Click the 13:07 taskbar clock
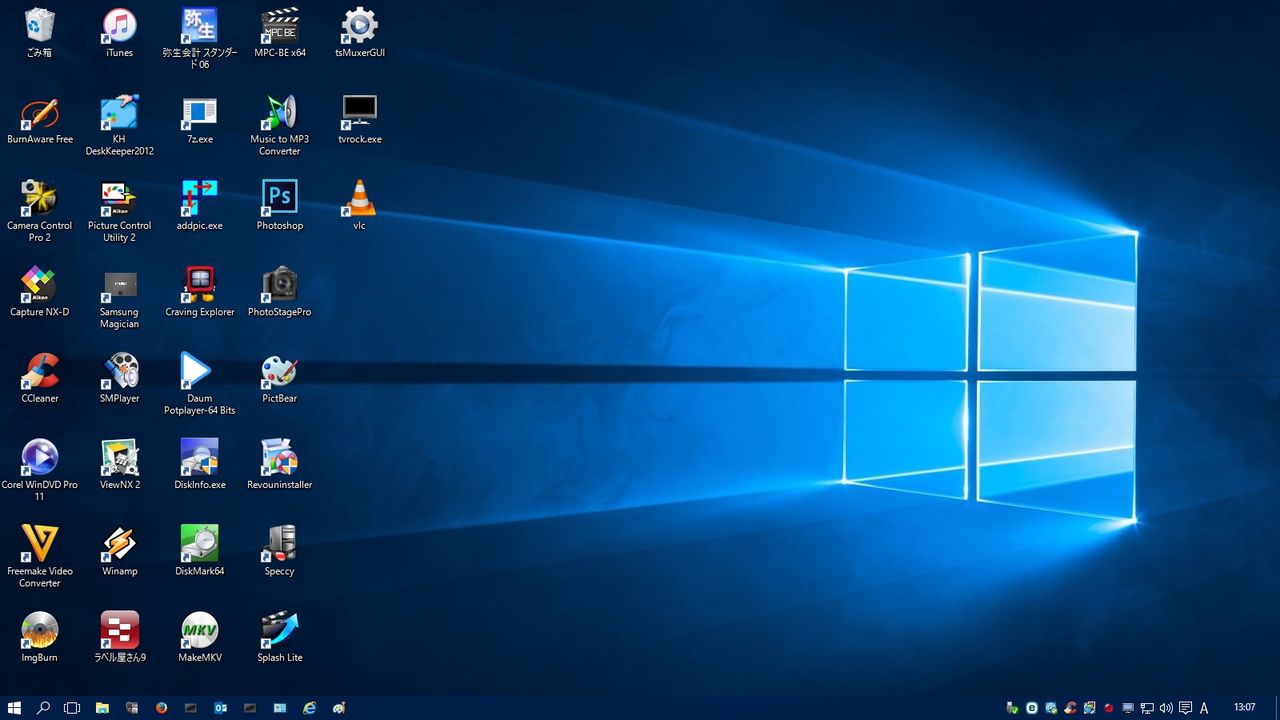 point(1245,707)
